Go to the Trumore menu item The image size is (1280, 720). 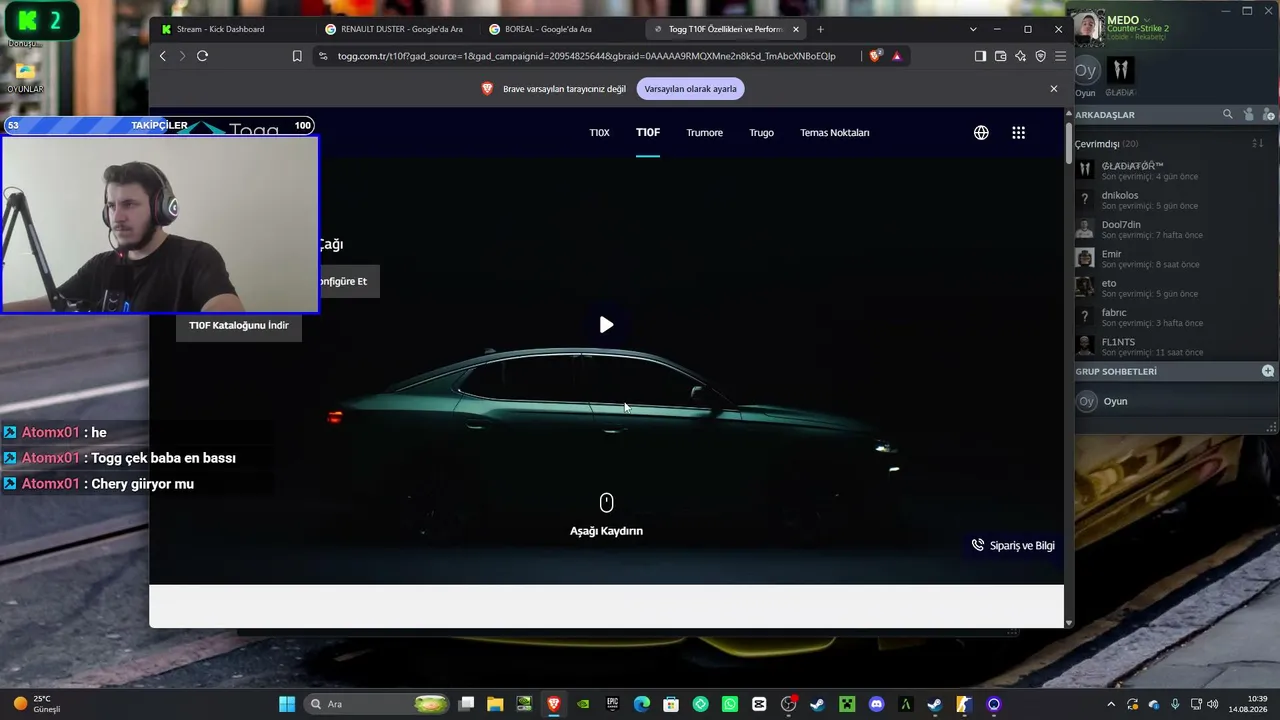click(x=704, y=132)
